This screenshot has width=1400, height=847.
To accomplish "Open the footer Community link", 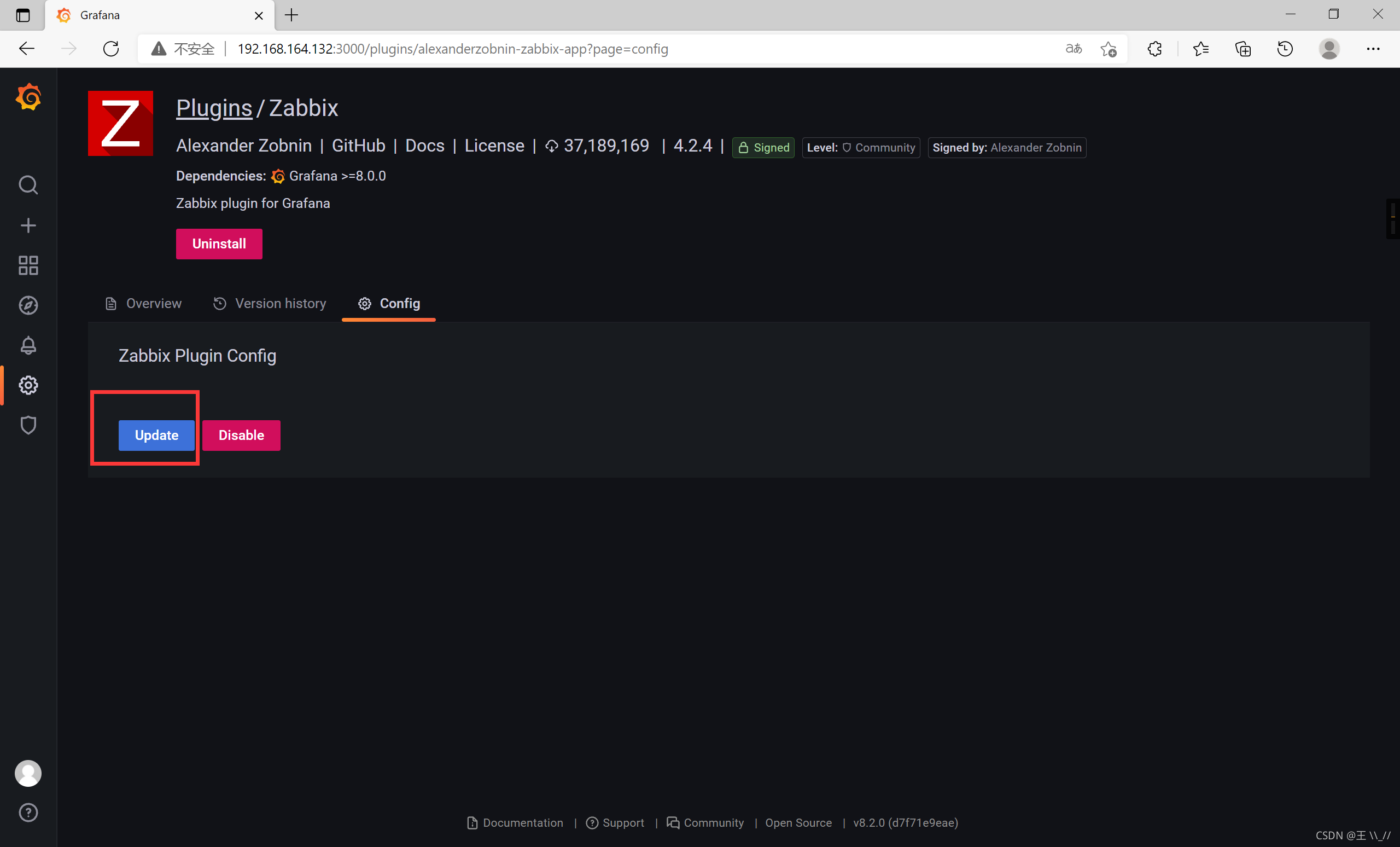I will [705, 823].
